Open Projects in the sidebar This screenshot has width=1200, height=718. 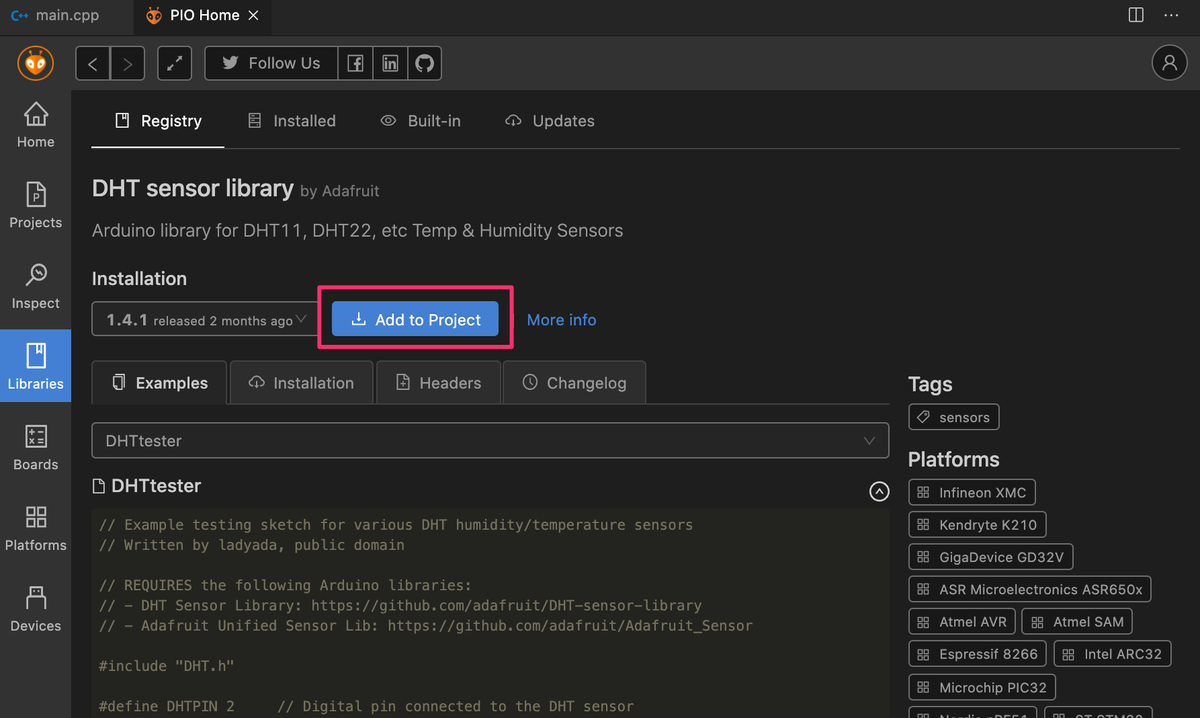pos(35,206)
